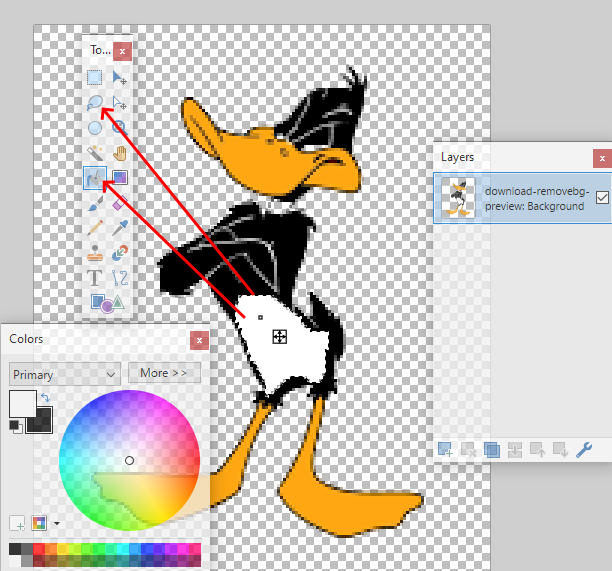Pick the Shapes tool
Viewport: 612px width, 571px height.
(x=107, y=303)
